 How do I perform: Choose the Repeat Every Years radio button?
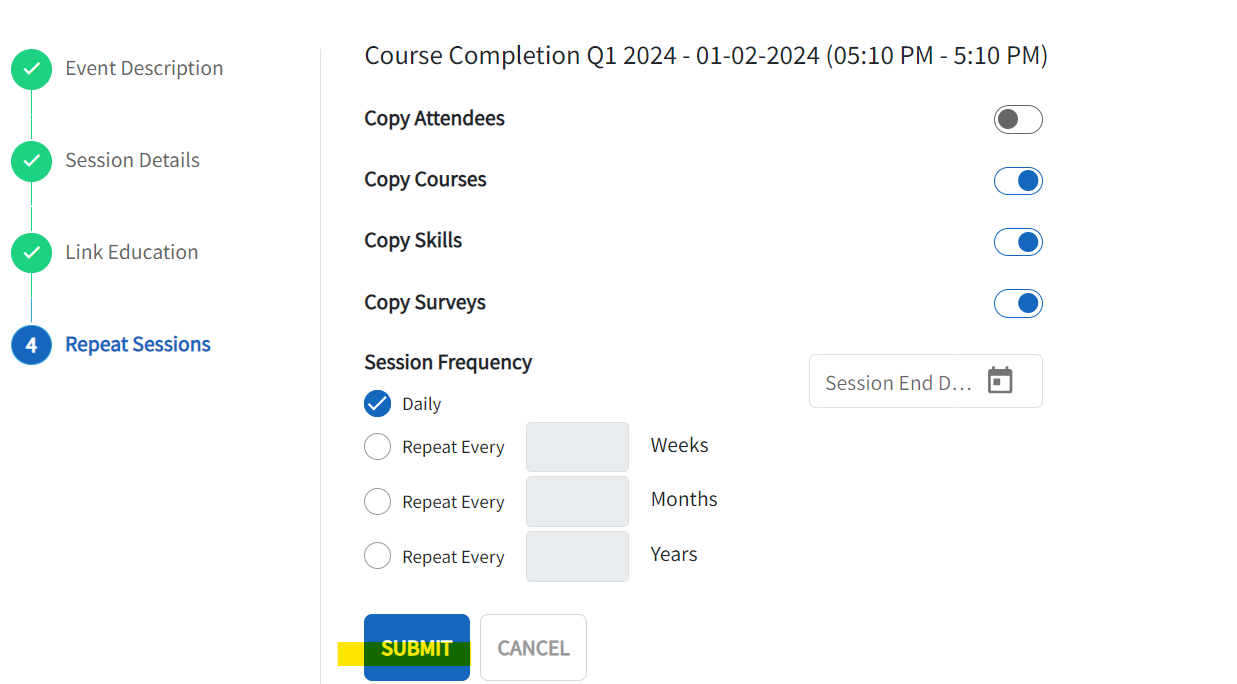(378, 556)
